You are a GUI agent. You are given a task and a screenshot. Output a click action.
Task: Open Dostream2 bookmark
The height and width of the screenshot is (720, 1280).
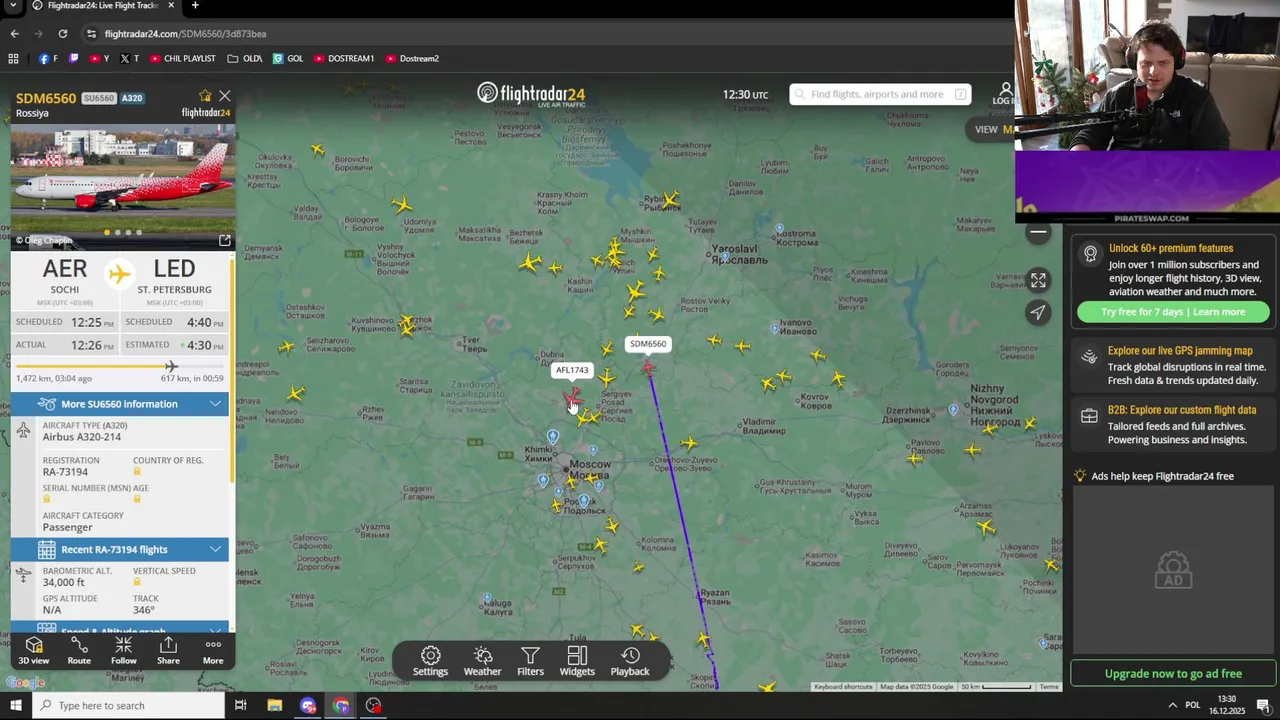coord(412,58)
